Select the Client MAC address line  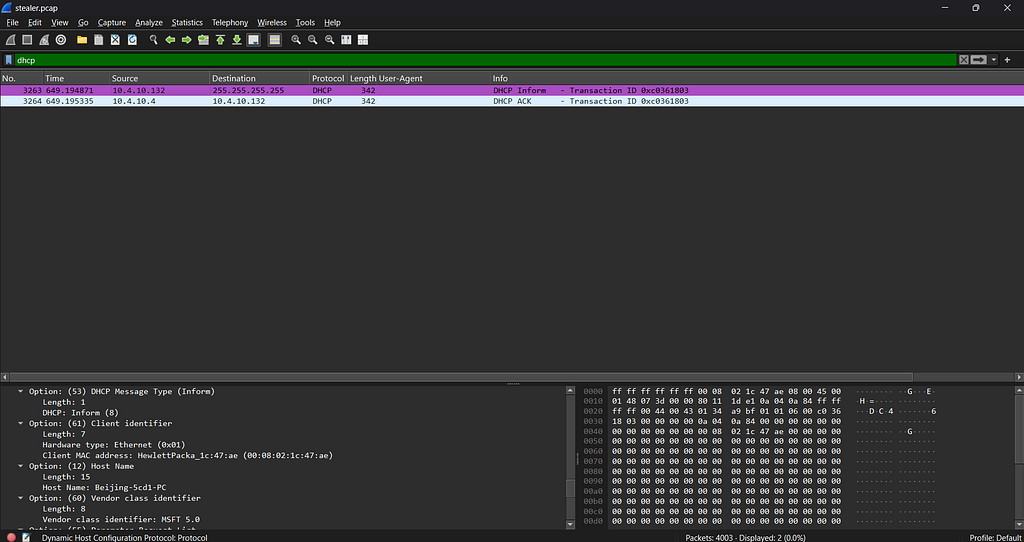(187, 455)
